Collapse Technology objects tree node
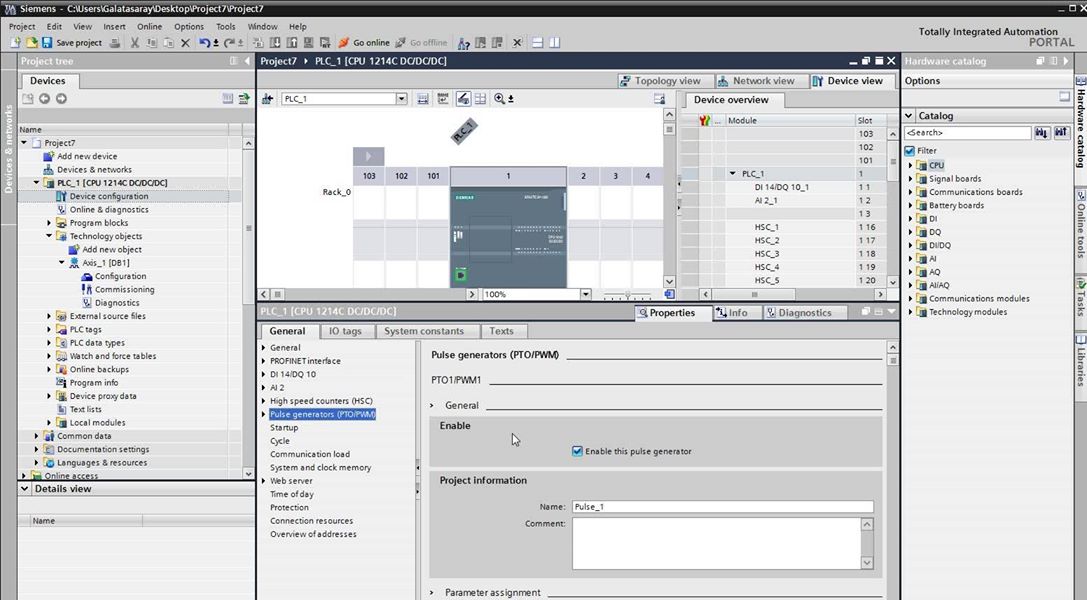This screenshot has width=1087, height=600. (49, 236)
